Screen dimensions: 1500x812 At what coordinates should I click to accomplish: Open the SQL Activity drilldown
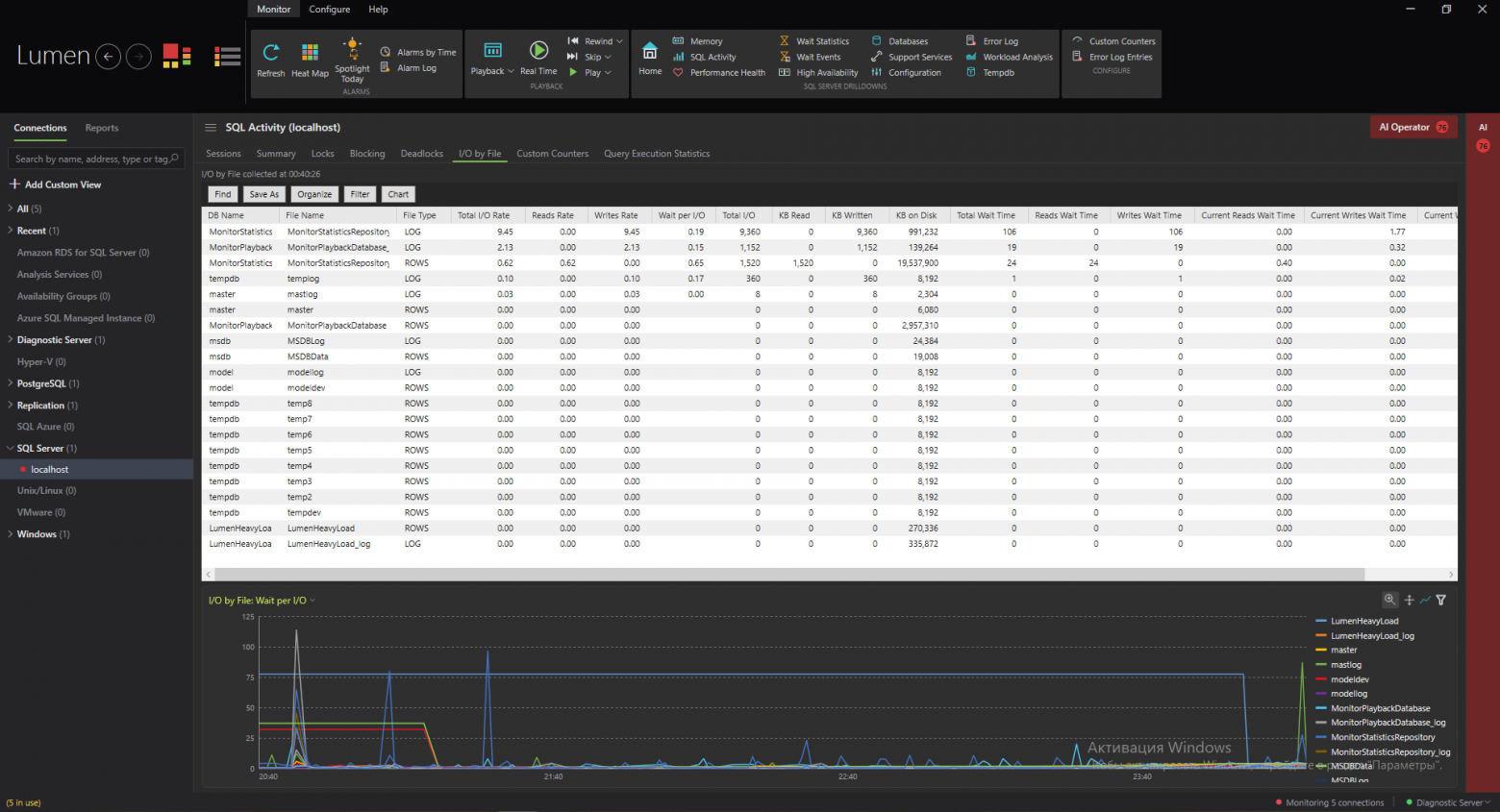click(x=704, y=57)
